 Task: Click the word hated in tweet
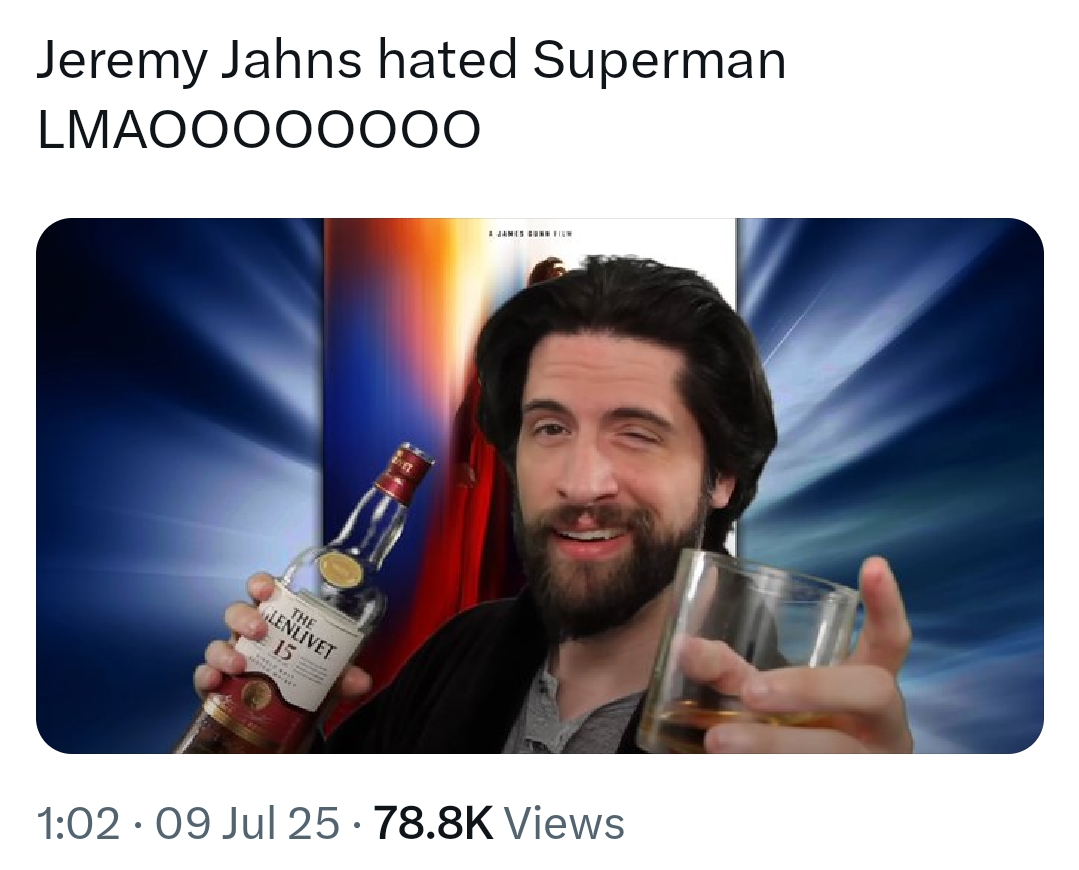pyautogui.click(x=446, y=59)
